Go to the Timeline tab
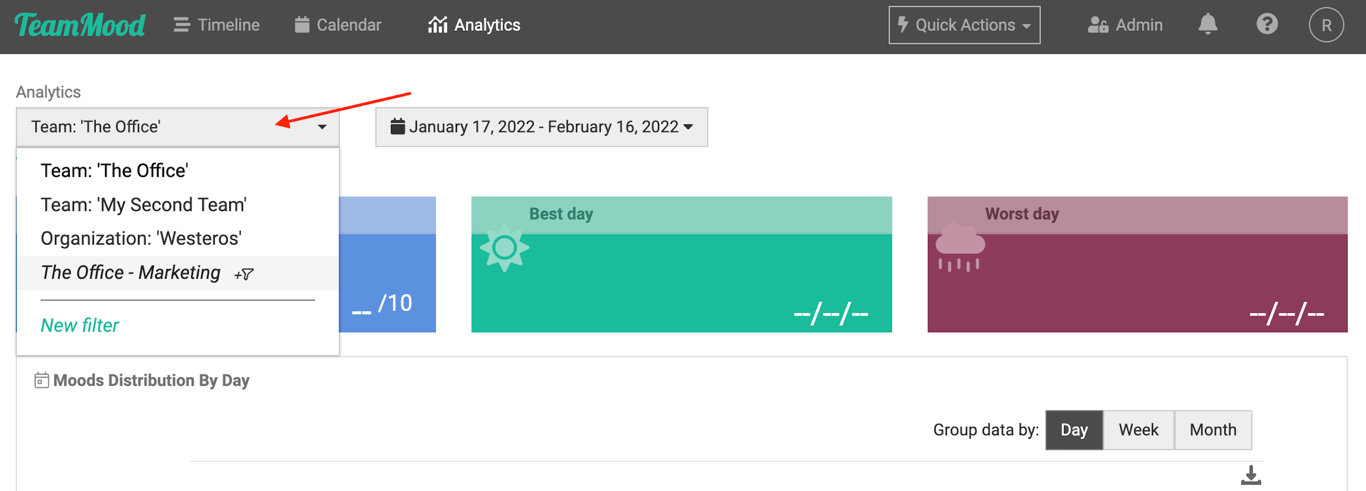This screenshot has height=491, width=1366. (216, 25)
